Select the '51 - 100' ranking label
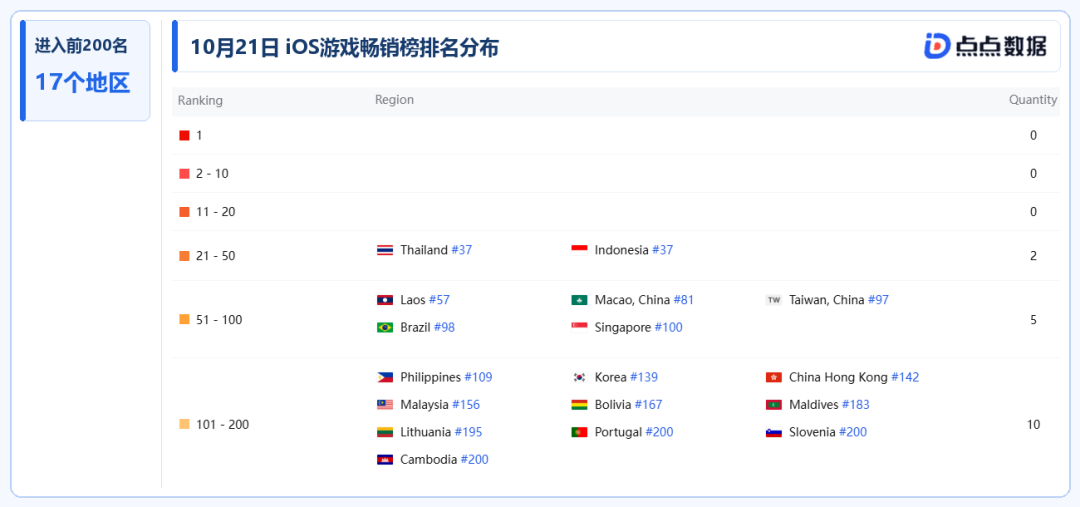1080x507 pixels. (x=219, y=320)
